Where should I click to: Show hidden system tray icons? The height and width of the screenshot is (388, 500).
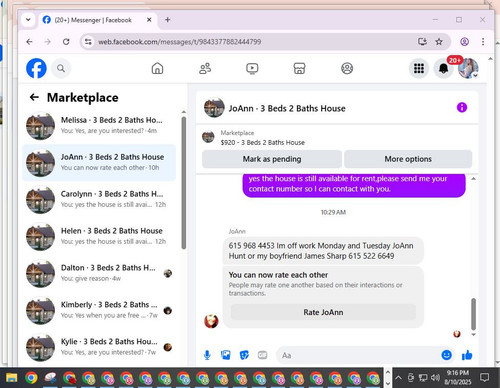tap(398, 378)
